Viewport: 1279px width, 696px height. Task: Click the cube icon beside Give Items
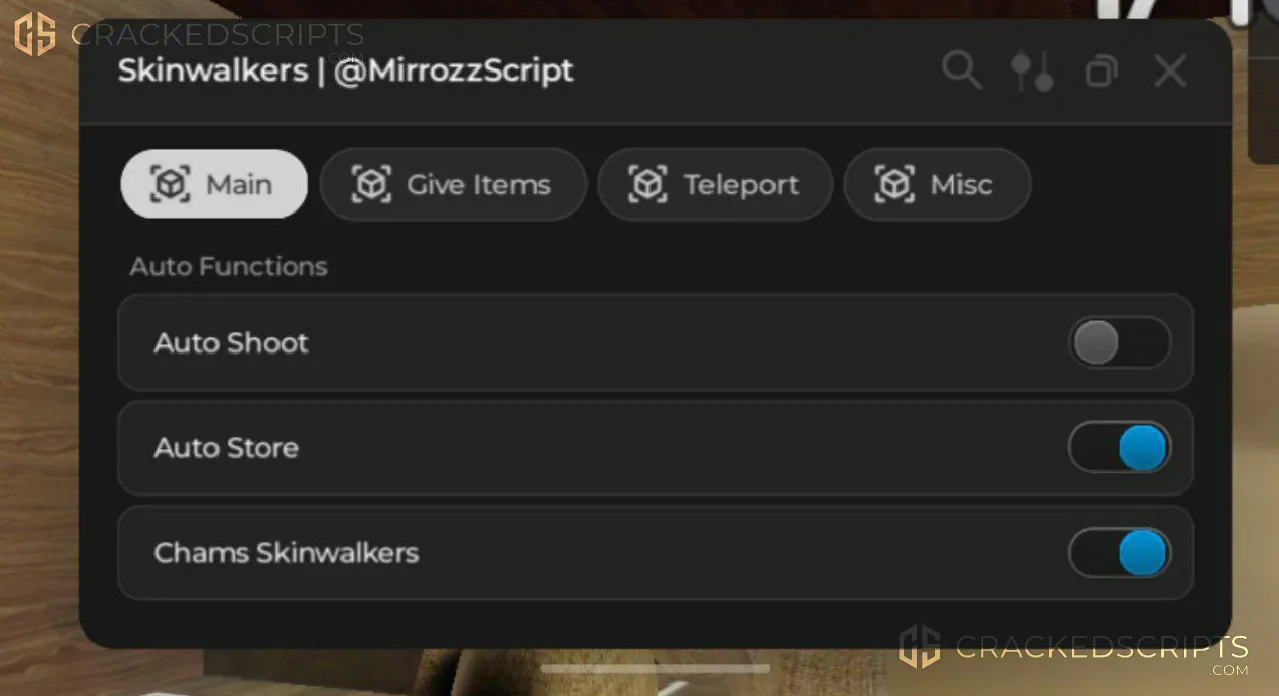click(x=371, y=184)
